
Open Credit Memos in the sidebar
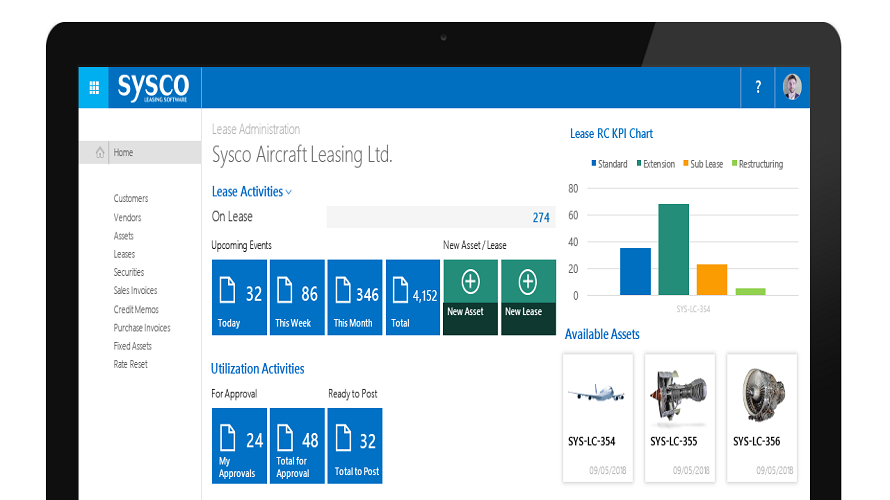(136, 309)
